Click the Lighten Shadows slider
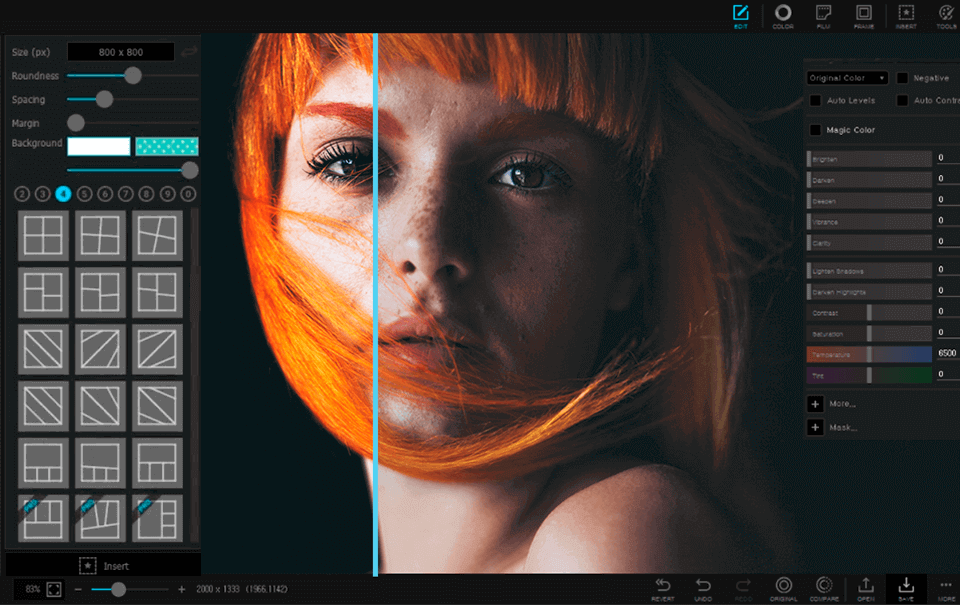 coord(869,271)
